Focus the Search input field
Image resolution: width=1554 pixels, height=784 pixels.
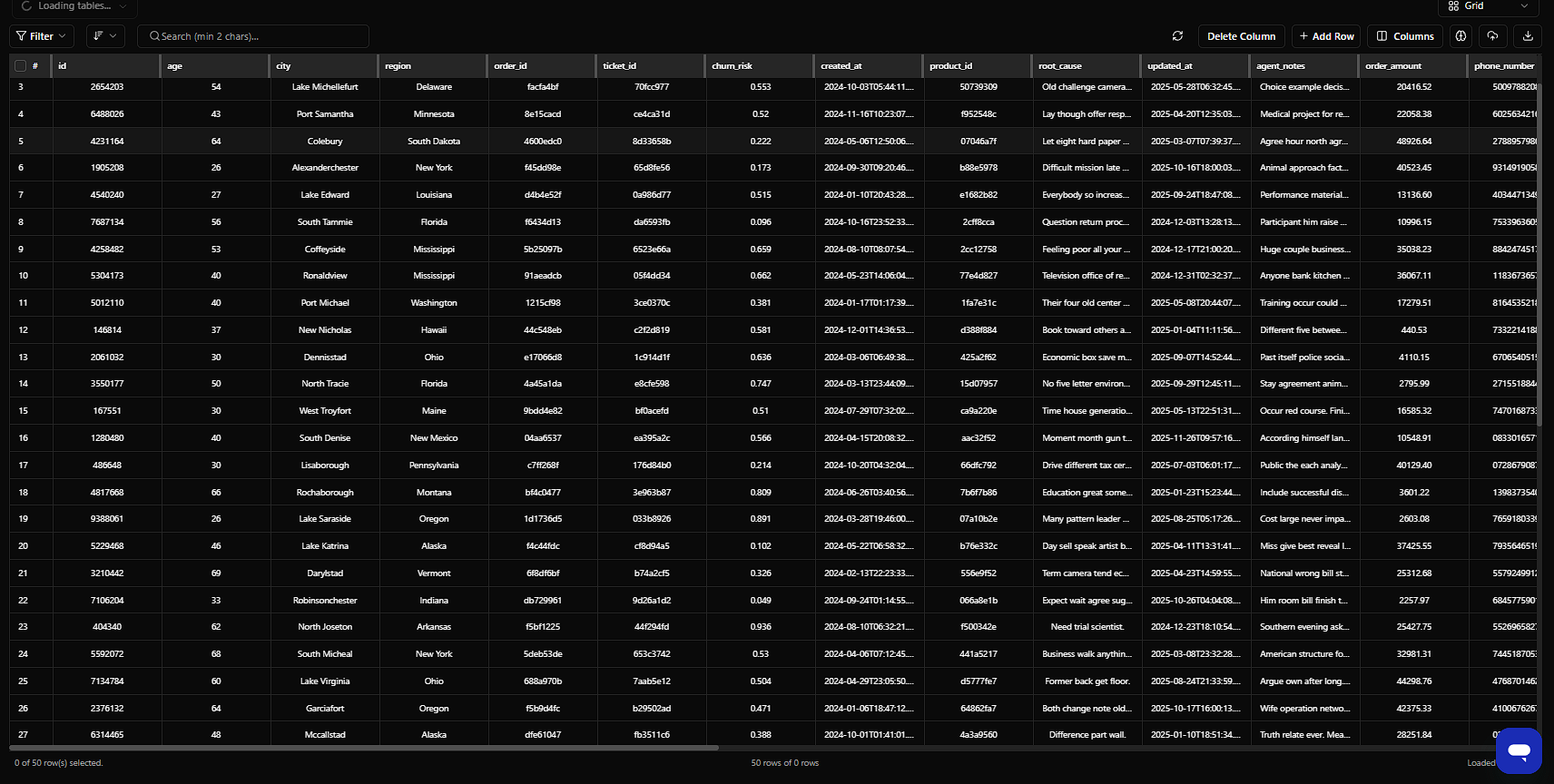click(x=259, y=36)
